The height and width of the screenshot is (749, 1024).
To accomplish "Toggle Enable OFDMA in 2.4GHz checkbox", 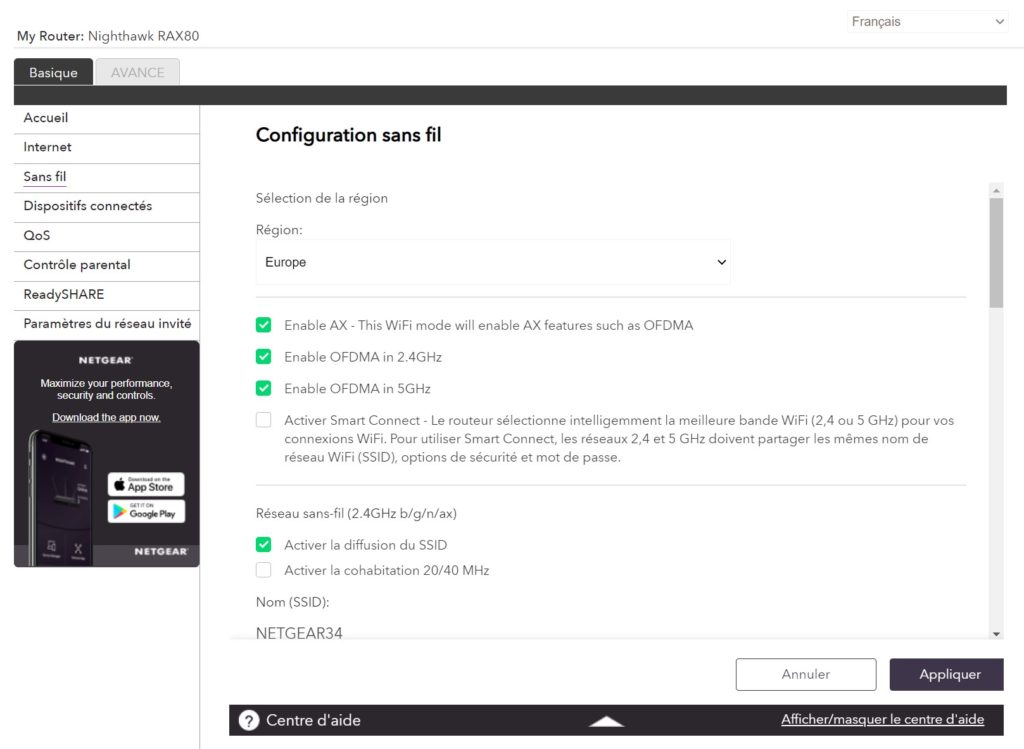I will click(263, 357).
